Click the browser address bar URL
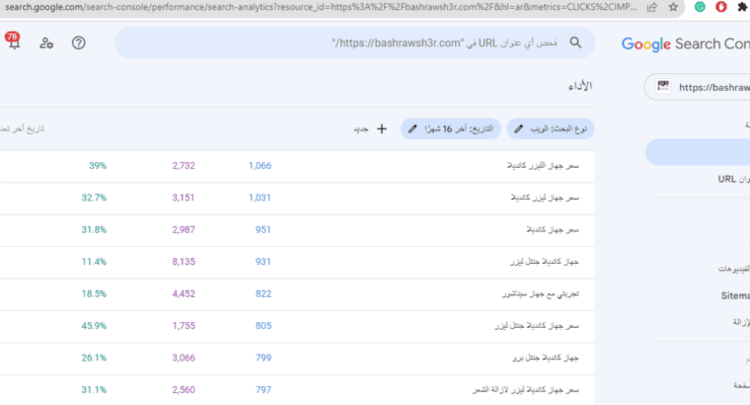 (320, 7)
